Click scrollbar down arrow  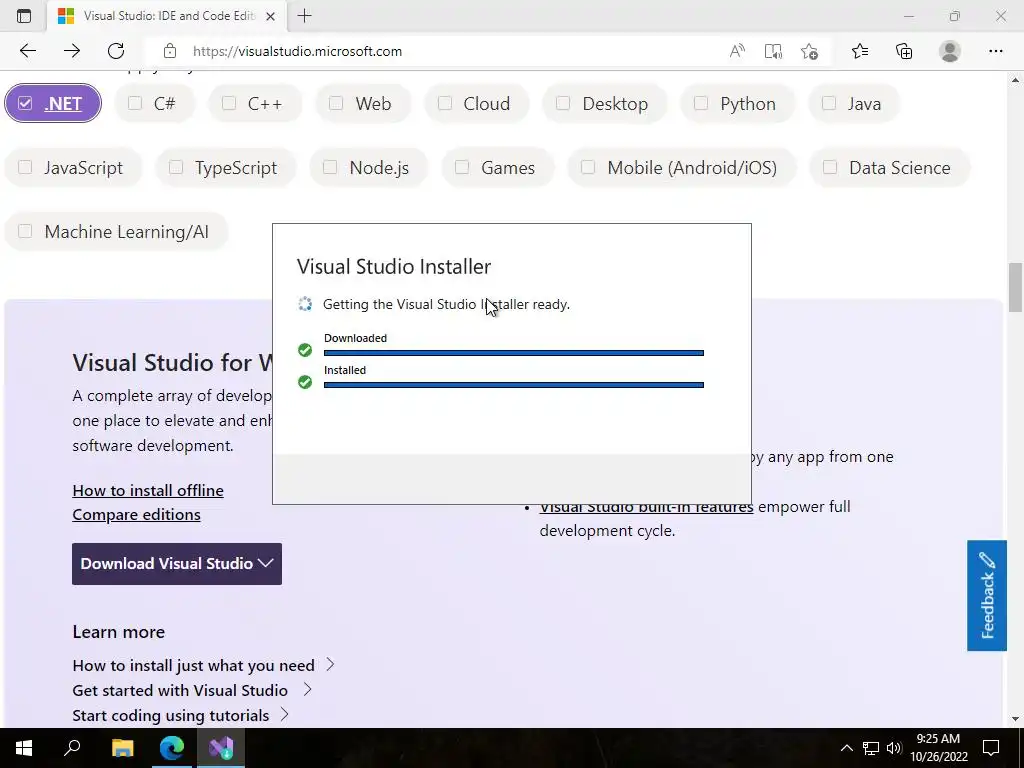(1015, 719)
